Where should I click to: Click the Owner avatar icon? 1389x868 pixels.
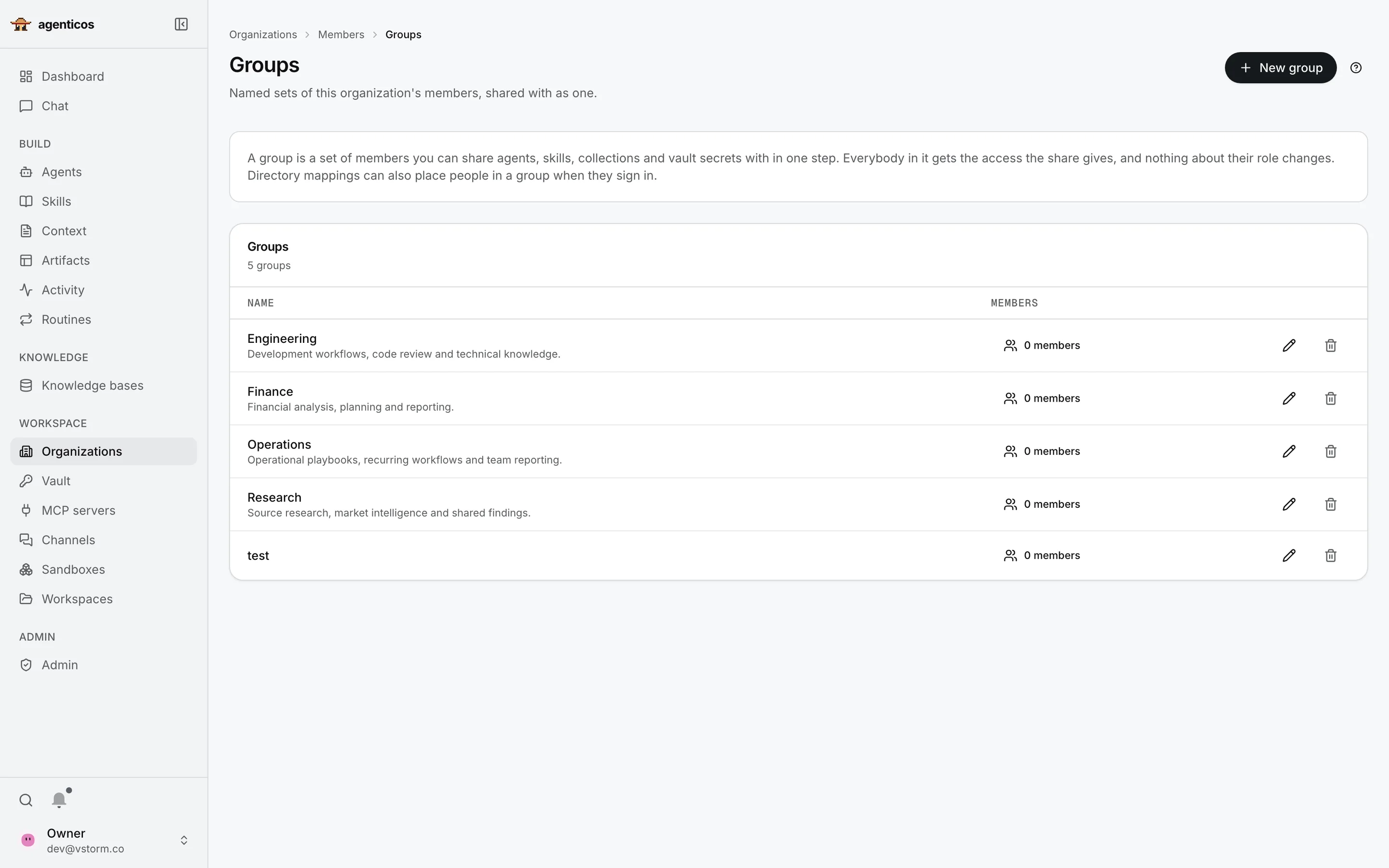point(27,840)
